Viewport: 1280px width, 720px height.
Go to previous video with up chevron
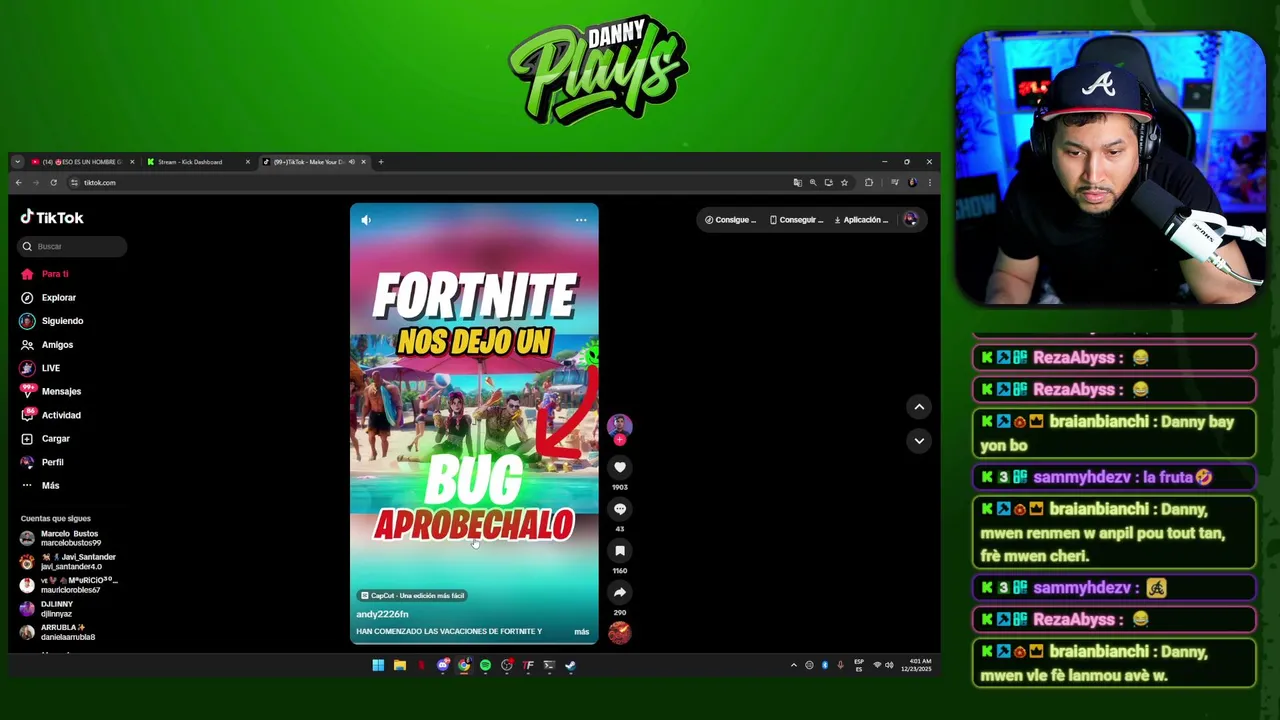(919, 406)
